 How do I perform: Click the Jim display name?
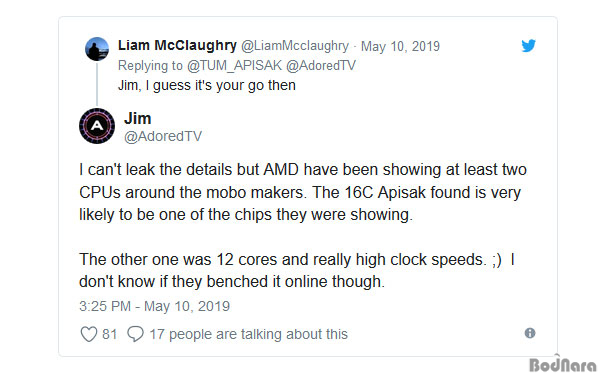[x=137, y=118]
